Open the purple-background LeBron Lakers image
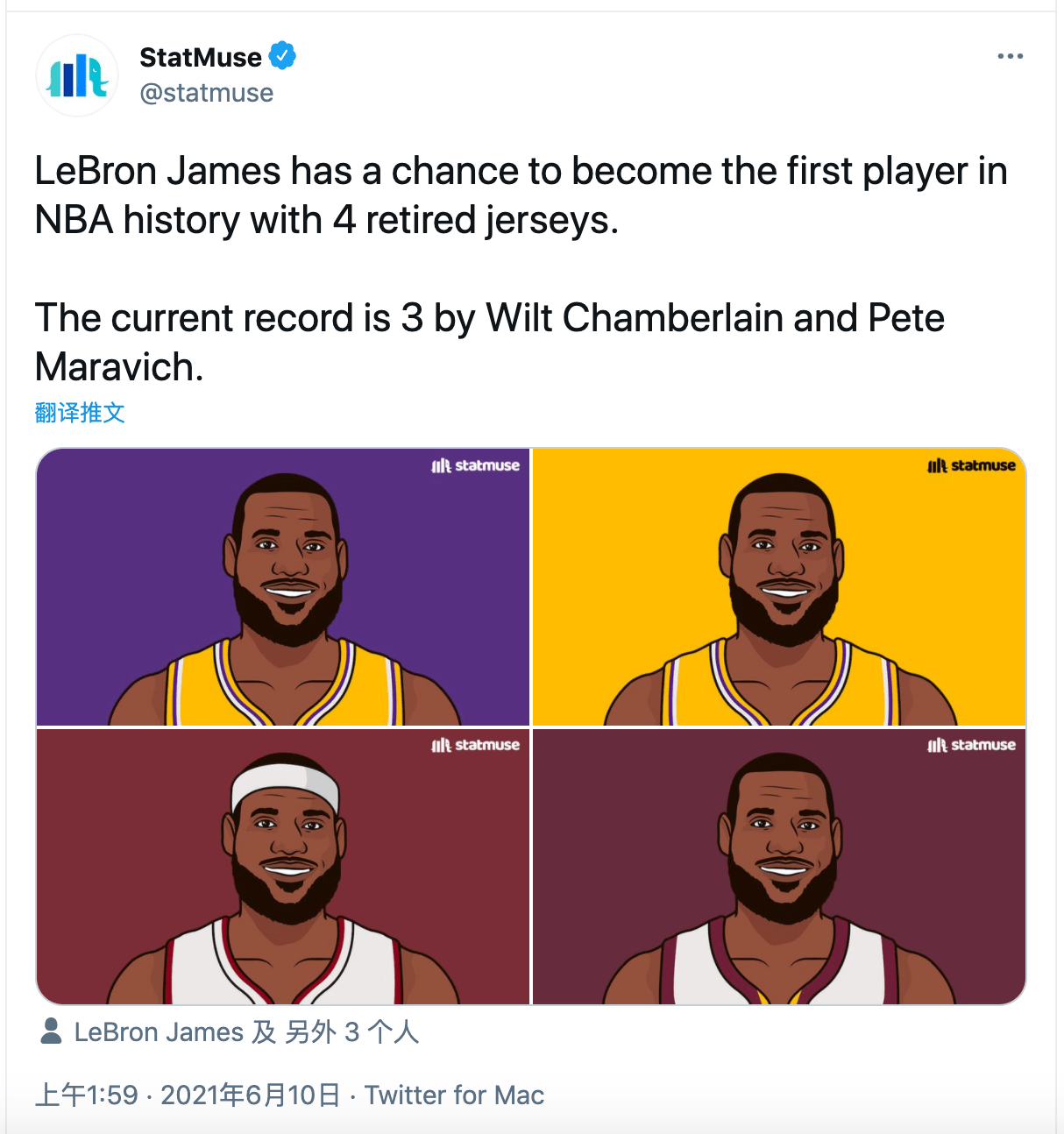The width and height of the screenshot is (1064, 1134). 283,587
